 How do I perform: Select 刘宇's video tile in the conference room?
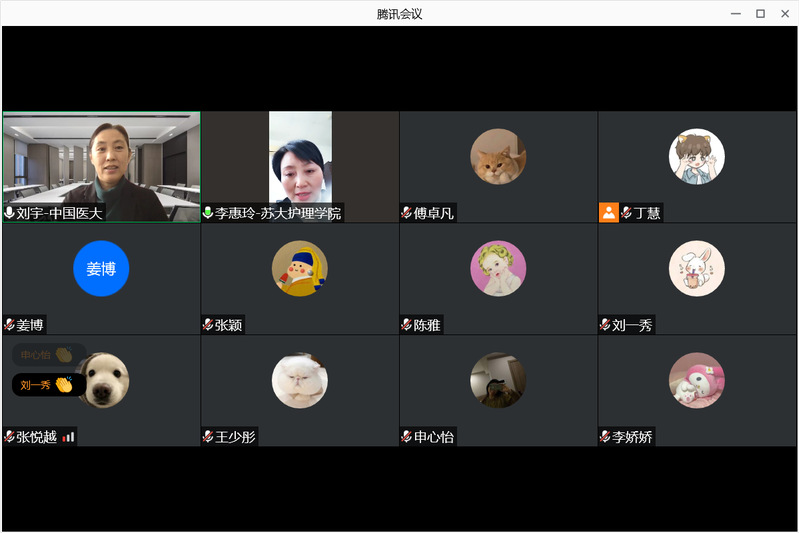click(x=101, y=160)
